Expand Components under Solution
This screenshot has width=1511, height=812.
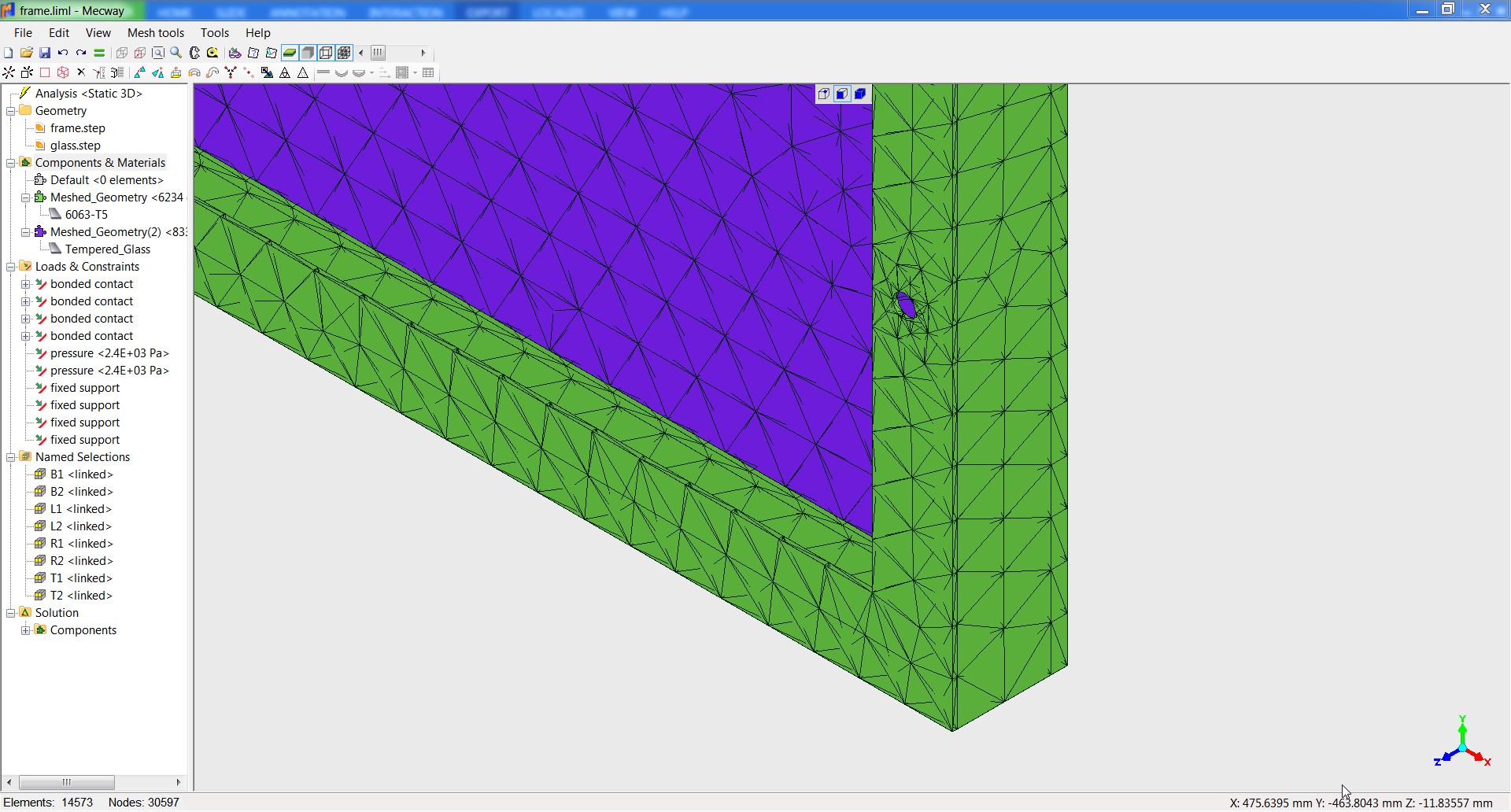pos(26,630)
